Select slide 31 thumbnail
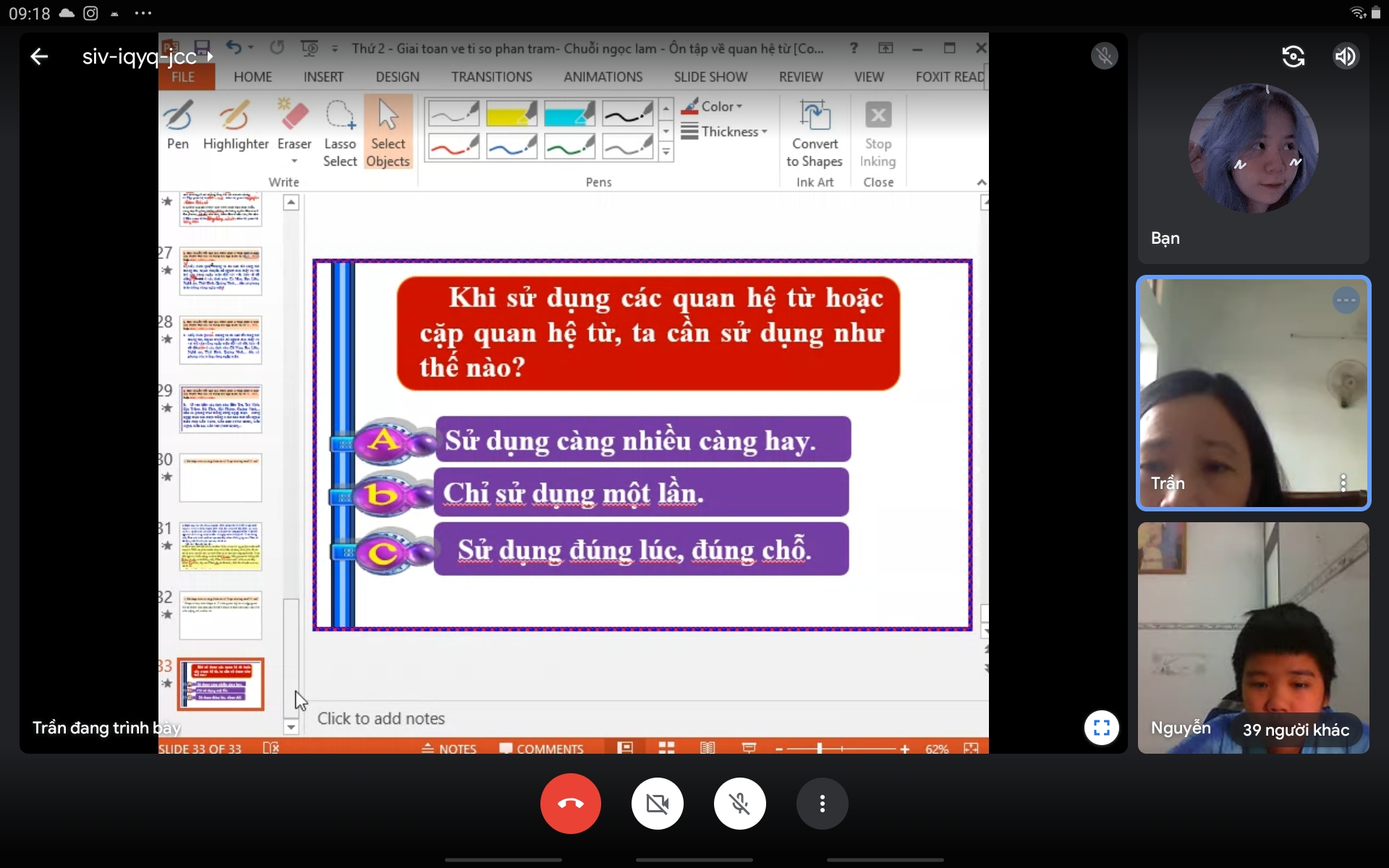 [x=221, y=546]
